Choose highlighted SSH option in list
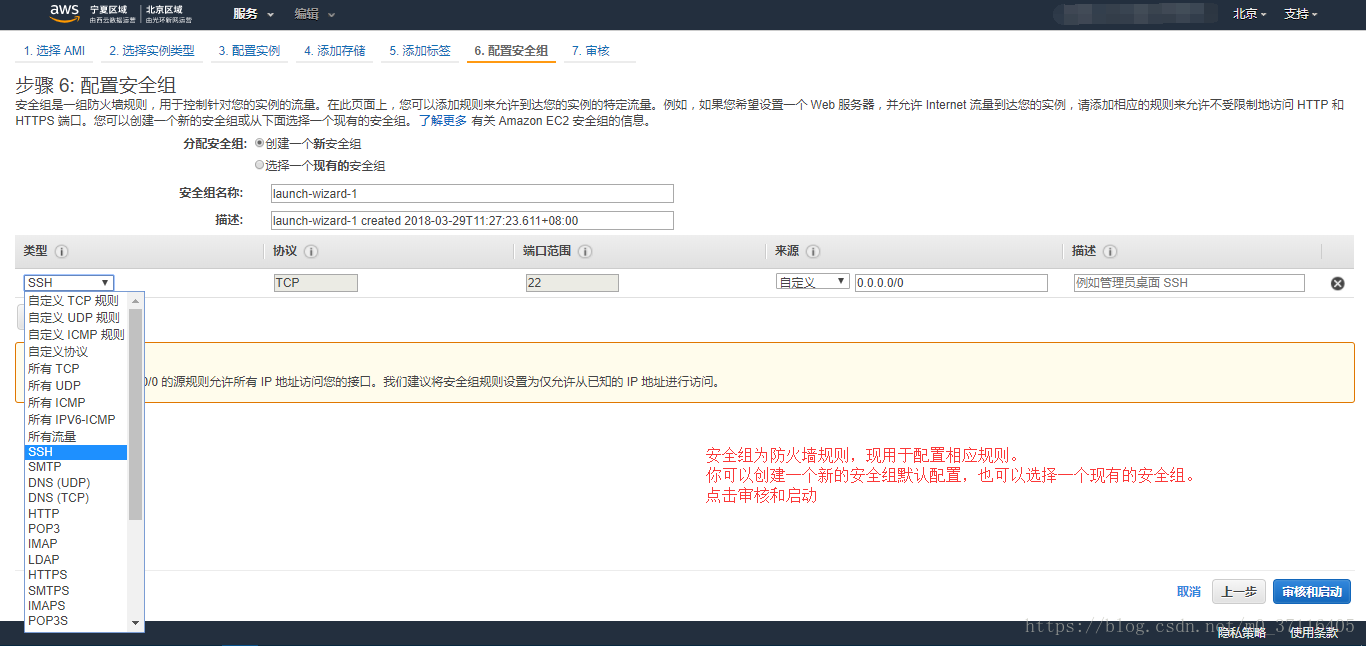 pyautogui.click(x=77, y=452)
